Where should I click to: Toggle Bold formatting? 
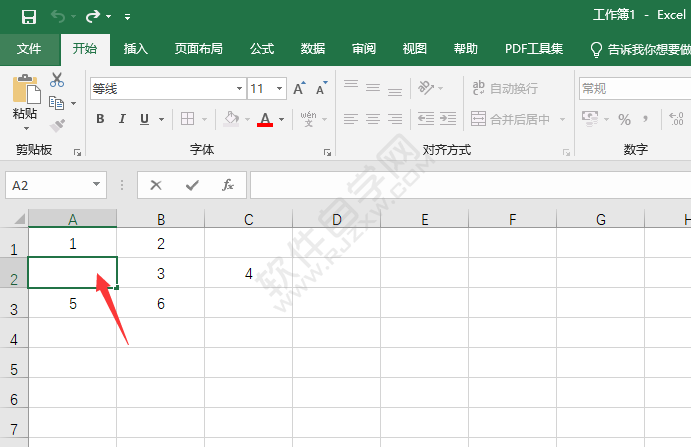pyautogui.click(x=100, y=119)
